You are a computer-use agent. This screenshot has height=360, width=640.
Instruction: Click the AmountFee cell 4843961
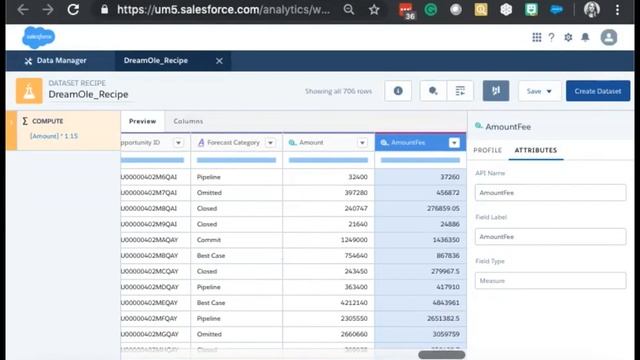pyautogui.click(x=420, y=303)
